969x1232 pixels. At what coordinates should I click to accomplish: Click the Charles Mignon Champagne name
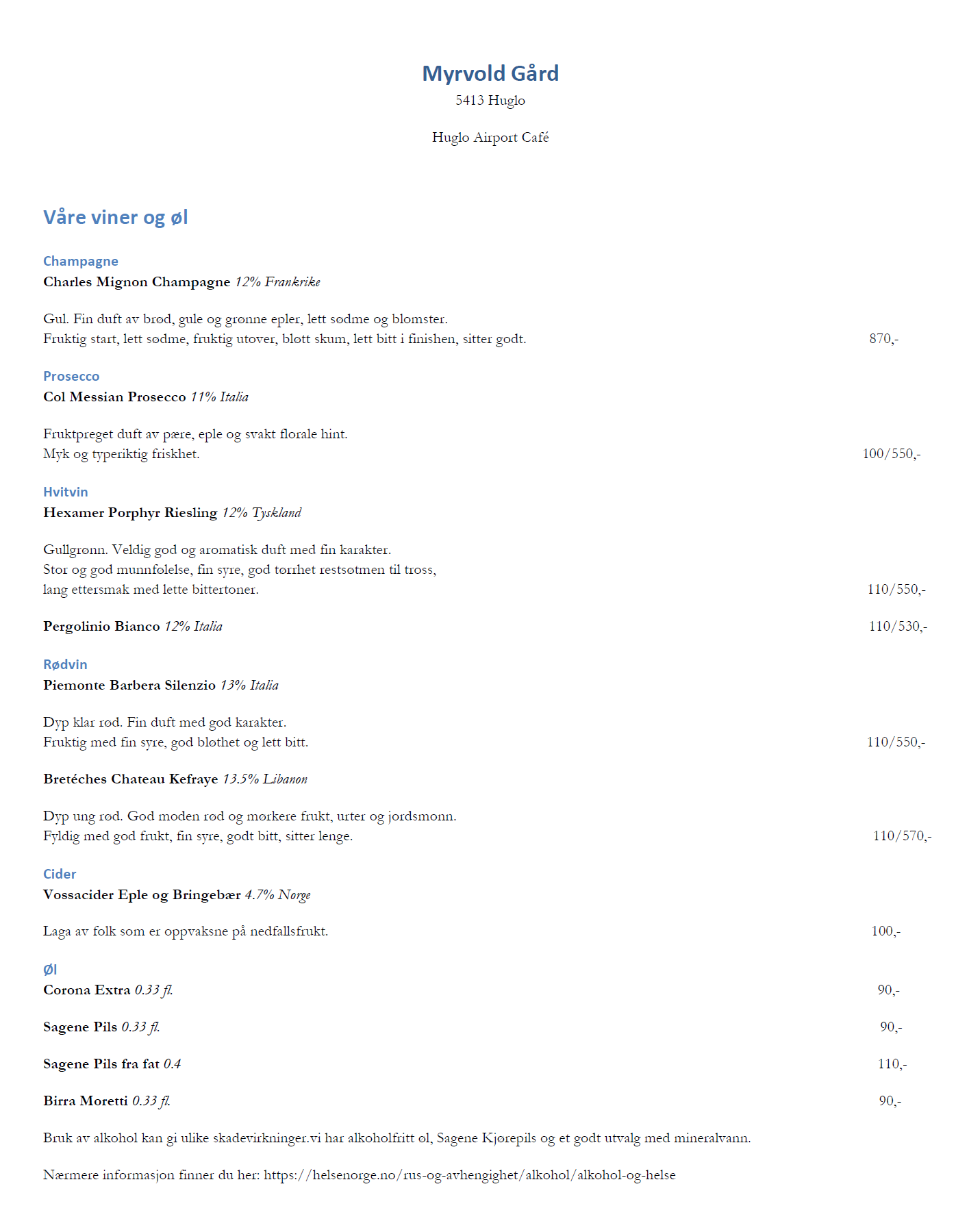tap(136, 282)
